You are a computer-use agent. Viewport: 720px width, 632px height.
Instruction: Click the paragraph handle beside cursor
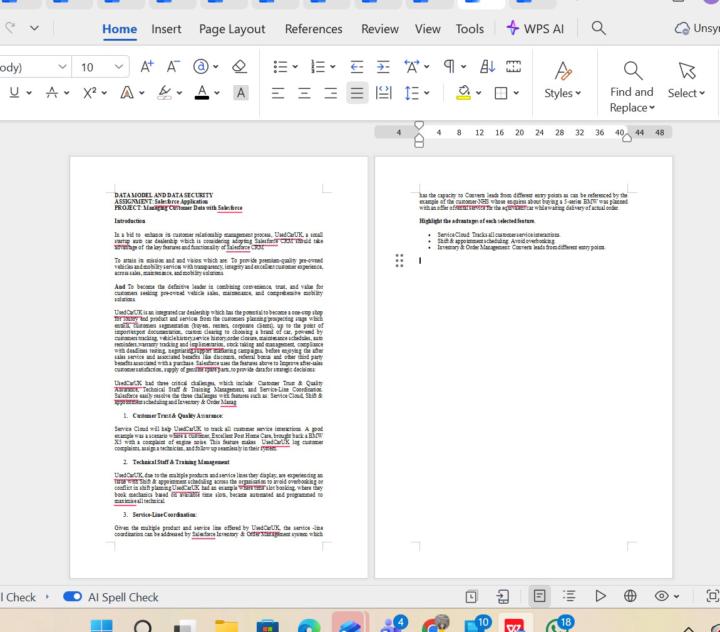[x=399, y=260]
